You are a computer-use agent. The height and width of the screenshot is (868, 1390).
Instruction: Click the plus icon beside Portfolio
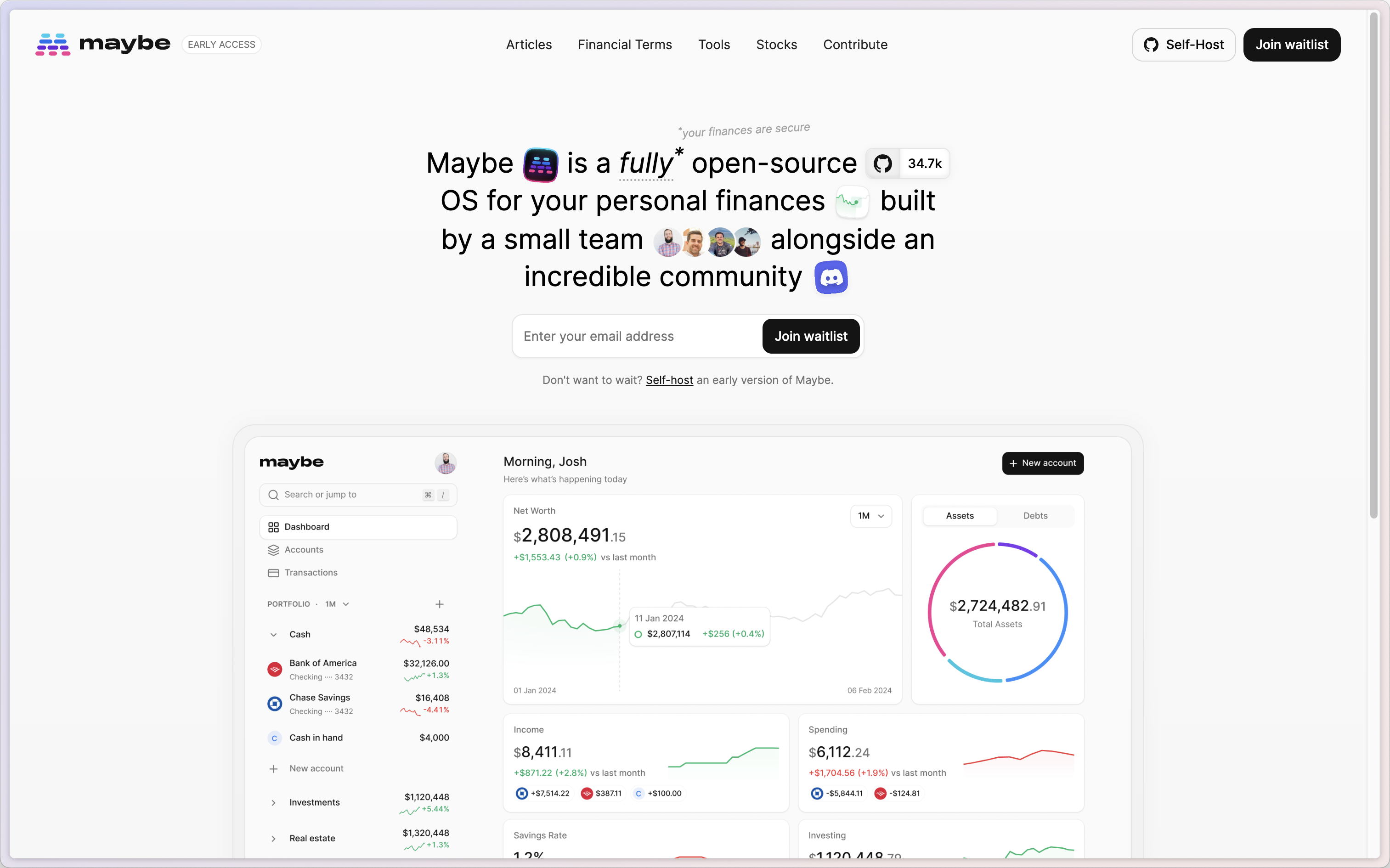click(x=439, y=604)
